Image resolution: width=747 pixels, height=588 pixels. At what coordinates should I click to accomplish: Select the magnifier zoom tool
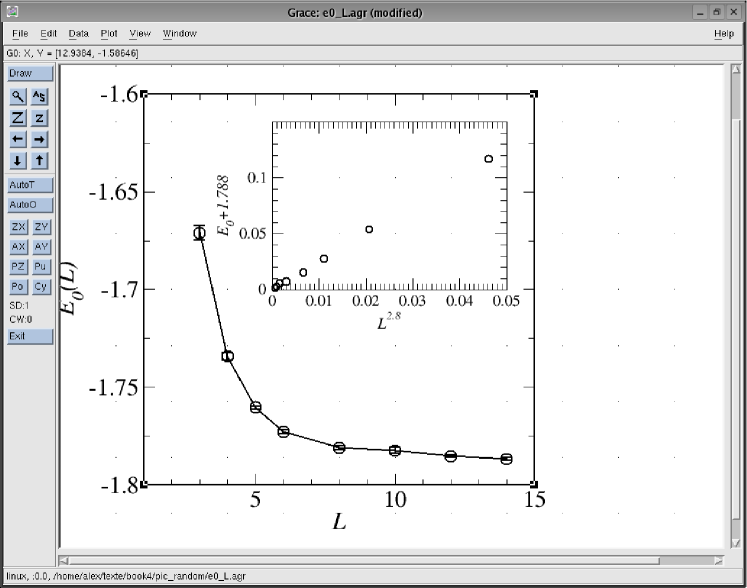(18, 97)
